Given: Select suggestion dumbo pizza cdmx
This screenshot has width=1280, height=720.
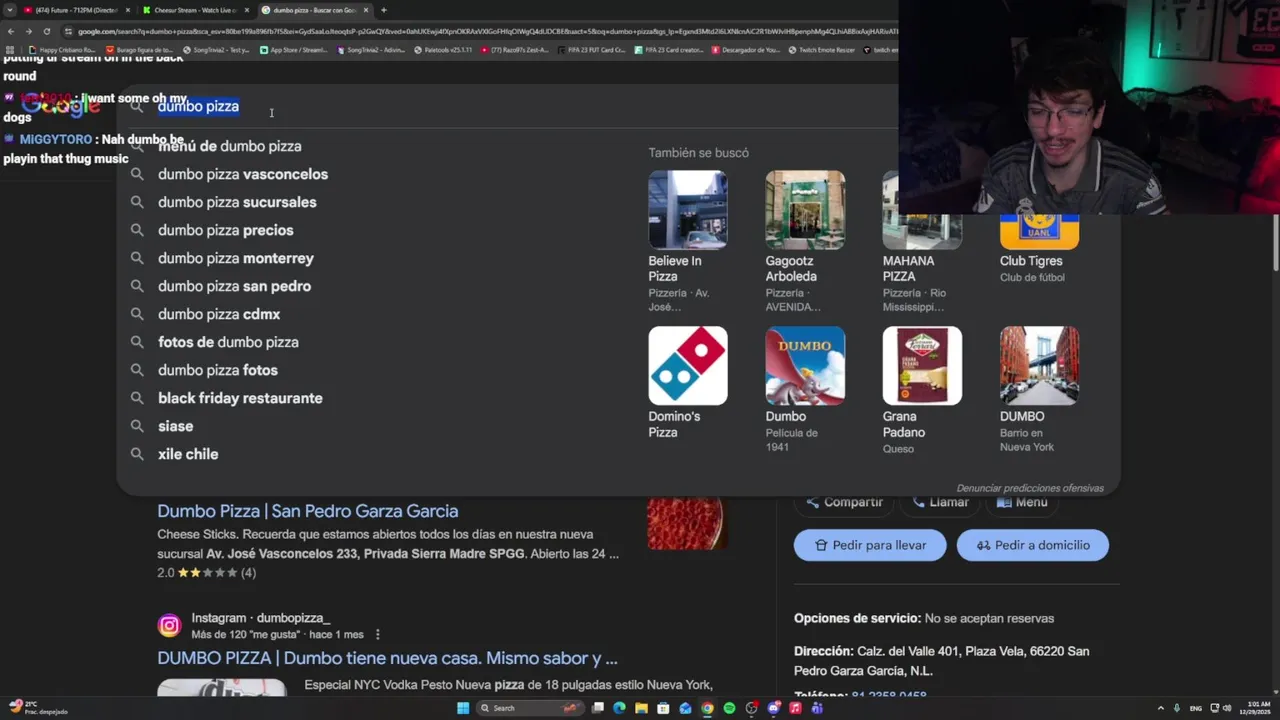Looking at the screenshot, I should (219, 314).
